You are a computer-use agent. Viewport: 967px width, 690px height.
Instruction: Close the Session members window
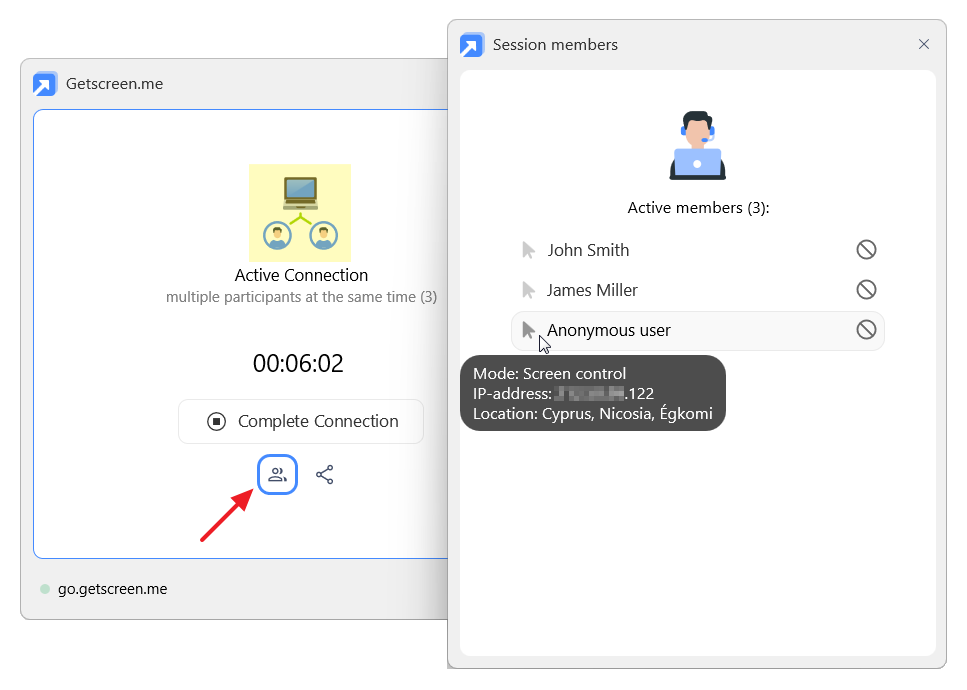click(924, 44)
